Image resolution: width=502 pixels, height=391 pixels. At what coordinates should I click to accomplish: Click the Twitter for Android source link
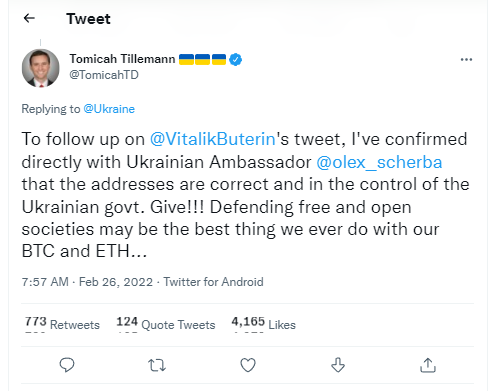213,282
